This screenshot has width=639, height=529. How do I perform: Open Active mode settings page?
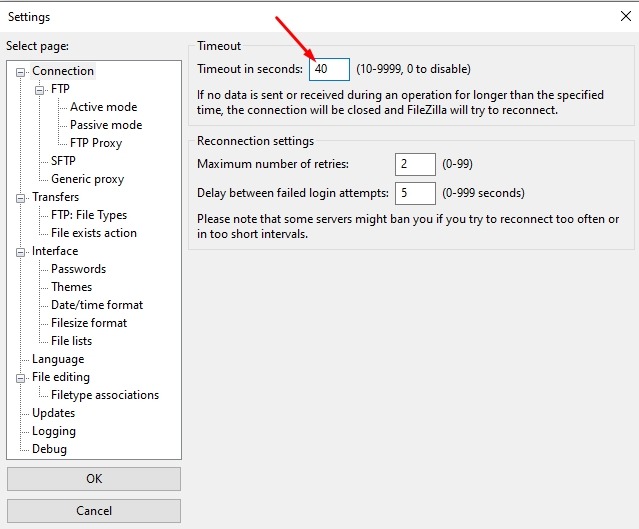coord(104,107)
